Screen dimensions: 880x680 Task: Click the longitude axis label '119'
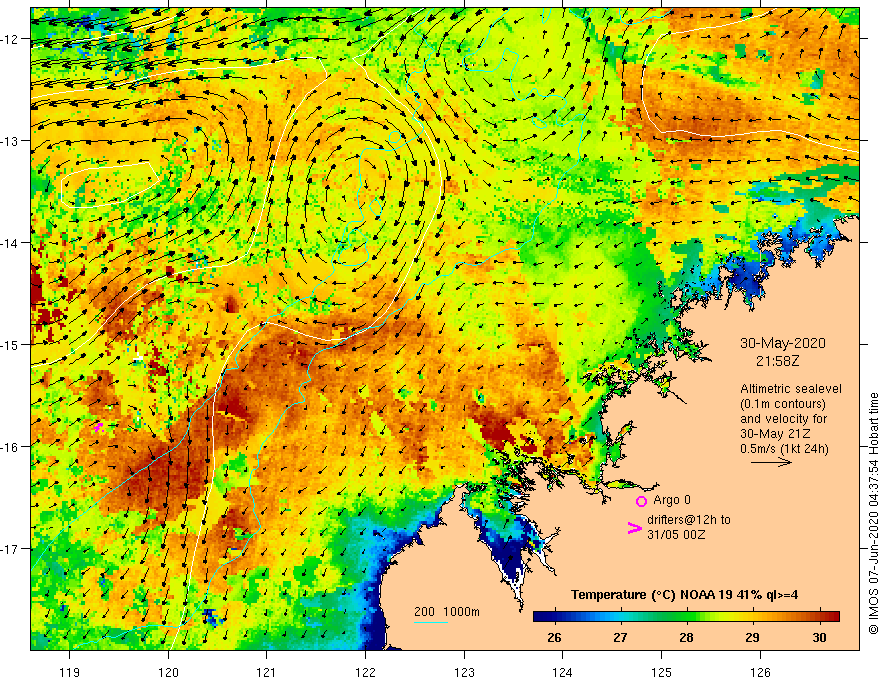[x=70, y=672]
